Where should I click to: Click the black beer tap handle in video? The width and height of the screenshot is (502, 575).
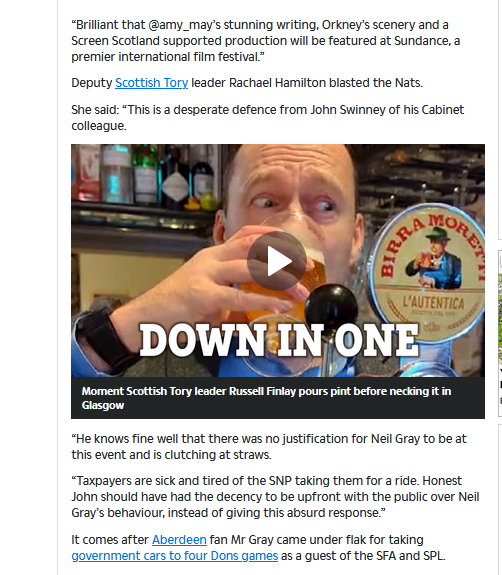[x=331, y=306]
